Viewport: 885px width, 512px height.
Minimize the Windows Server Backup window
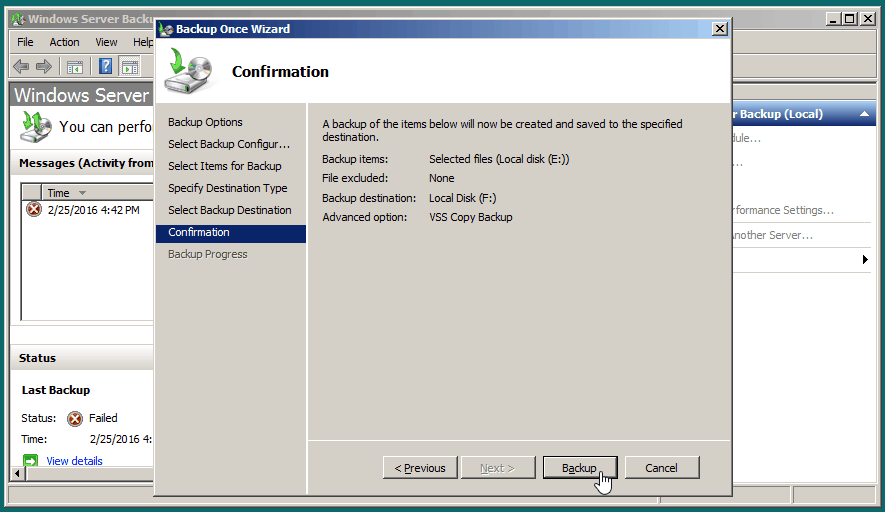[834, 19]
